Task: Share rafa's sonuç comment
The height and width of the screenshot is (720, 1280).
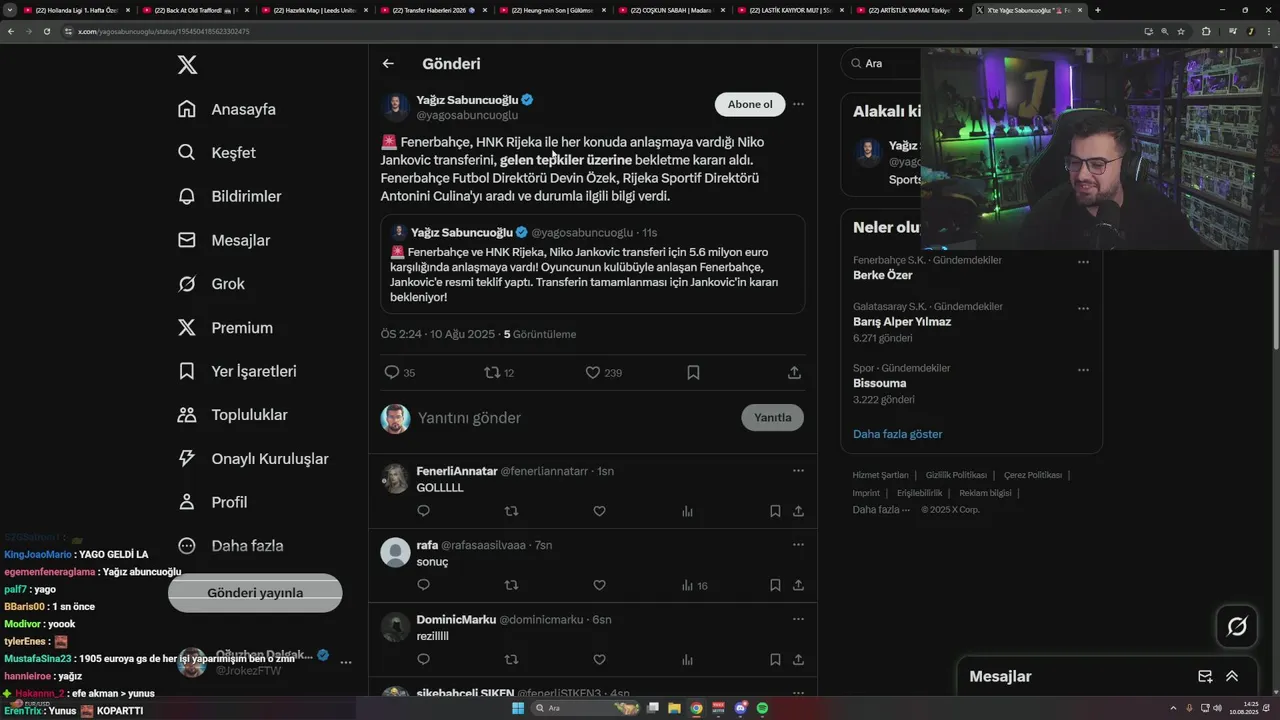Action: click(798, 585)
